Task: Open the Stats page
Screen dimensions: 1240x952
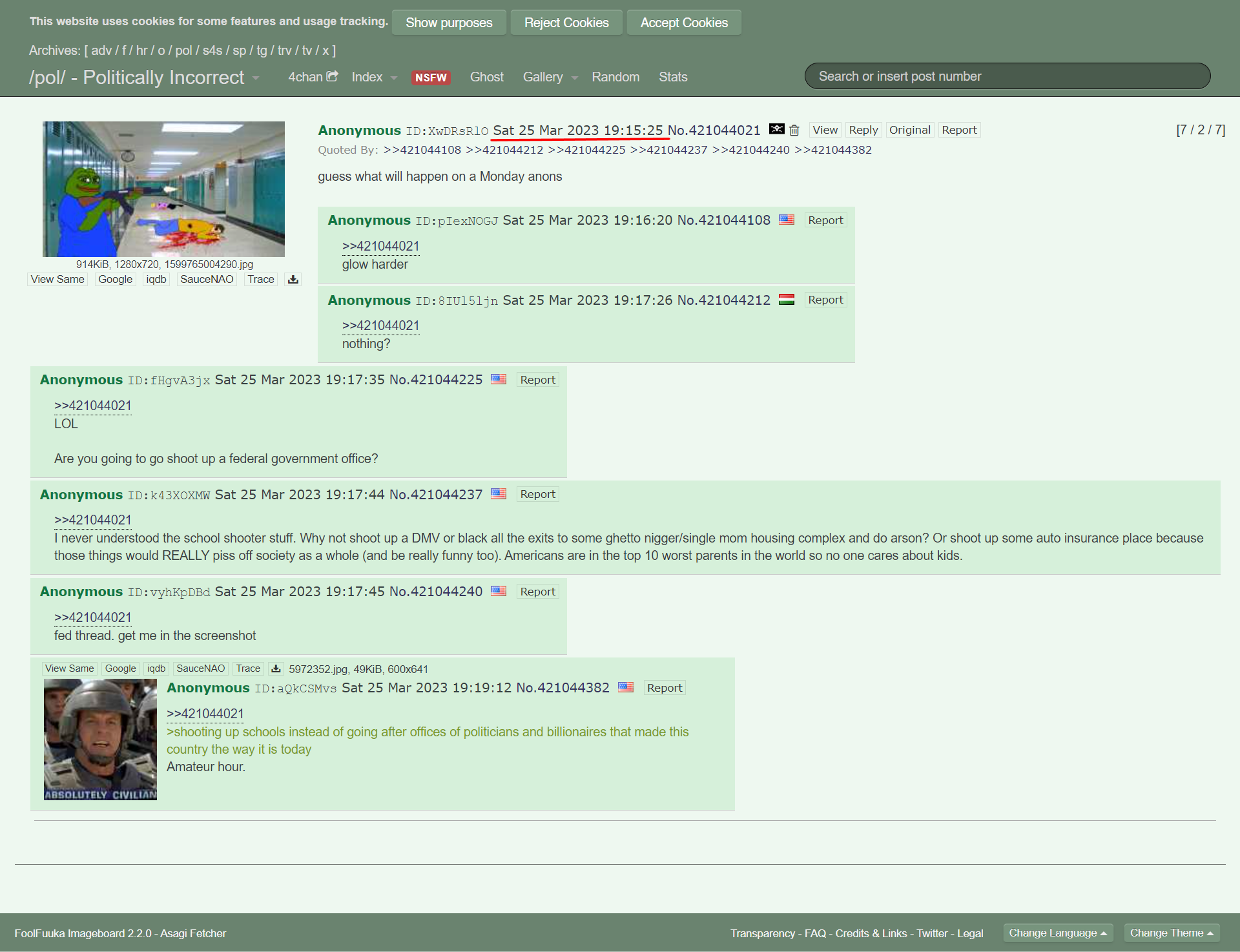Action: click(x=672, y=77)
